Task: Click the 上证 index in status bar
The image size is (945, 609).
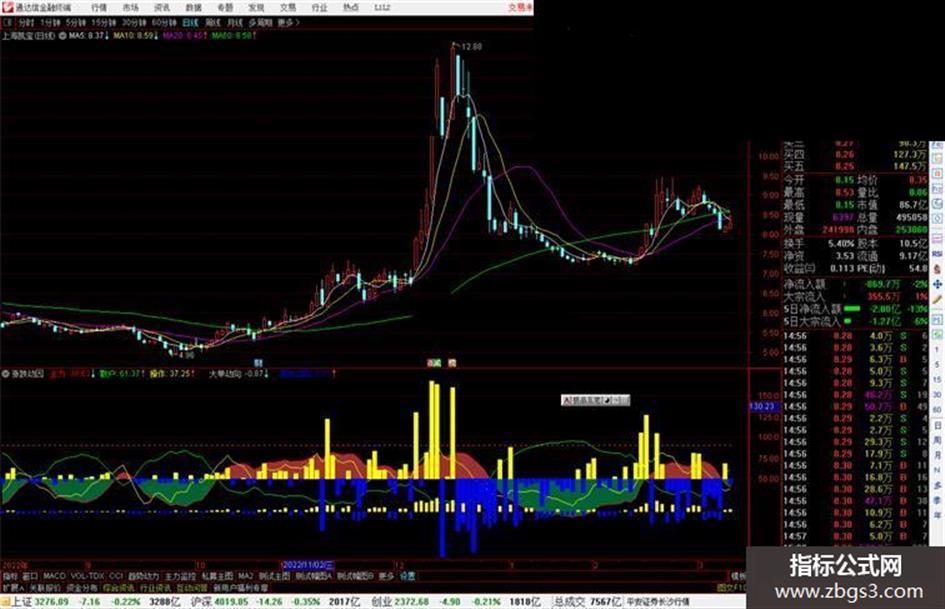Action: coord(22,602)
